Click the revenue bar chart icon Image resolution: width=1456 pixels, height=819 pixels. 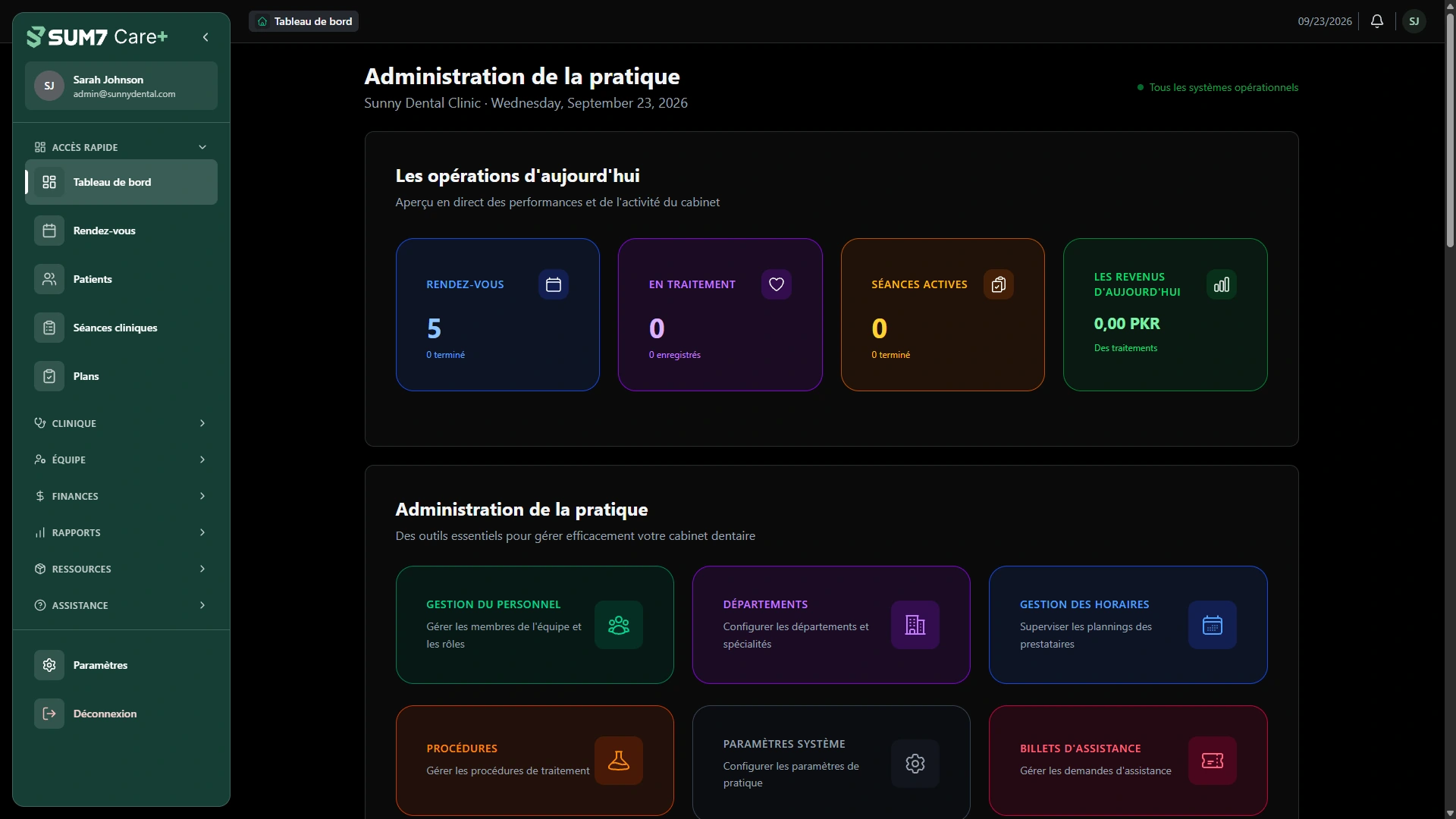[x=1222, y=284]
